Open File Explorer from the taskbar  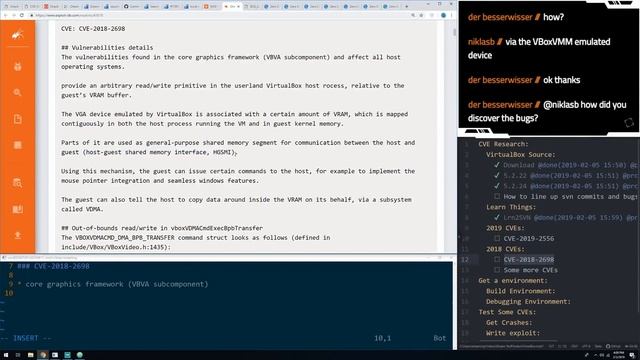[30, 355]
